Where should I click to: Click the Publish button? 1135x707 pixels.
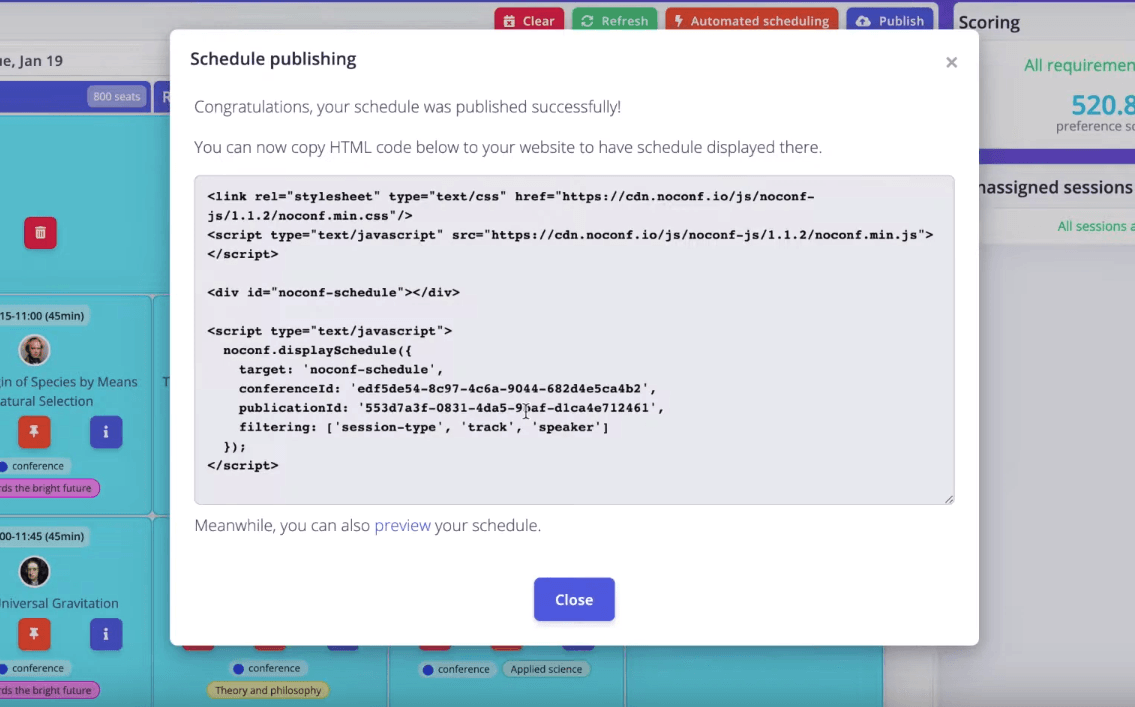(x=890, y=20)
